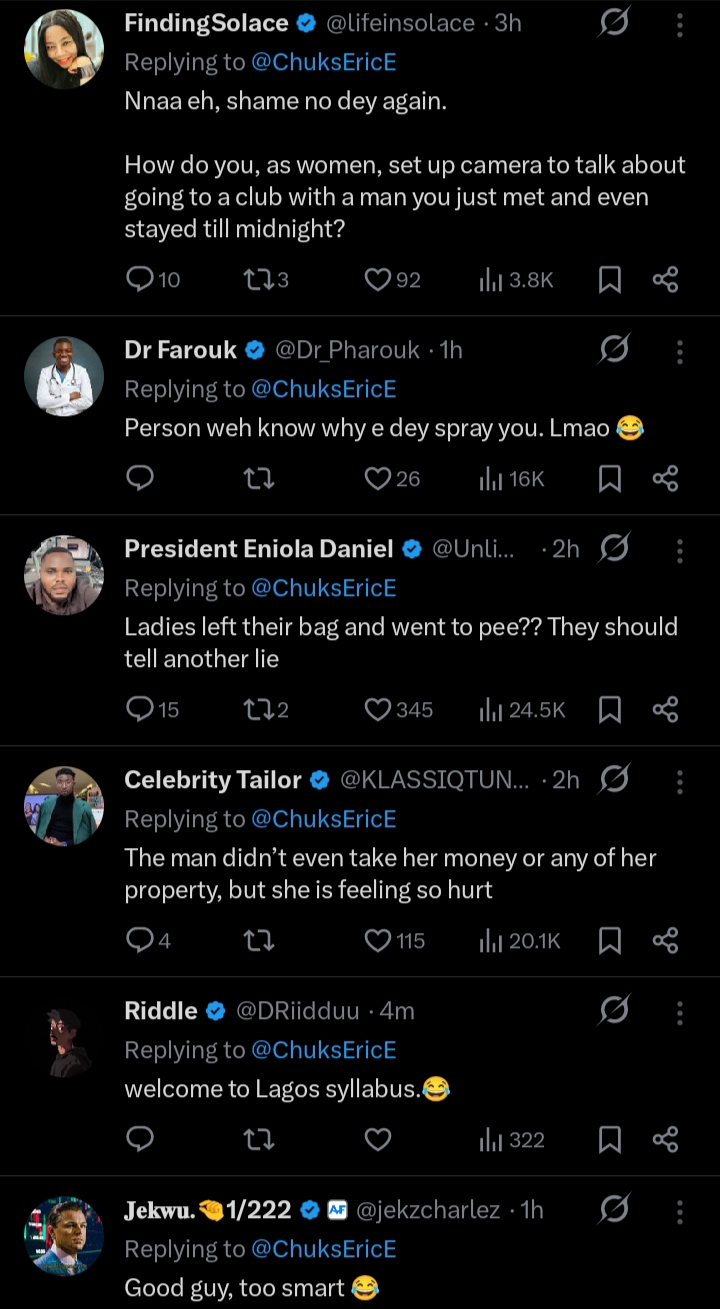
Task: Like Dr Farouk's reply
Action: coord(378,479)
